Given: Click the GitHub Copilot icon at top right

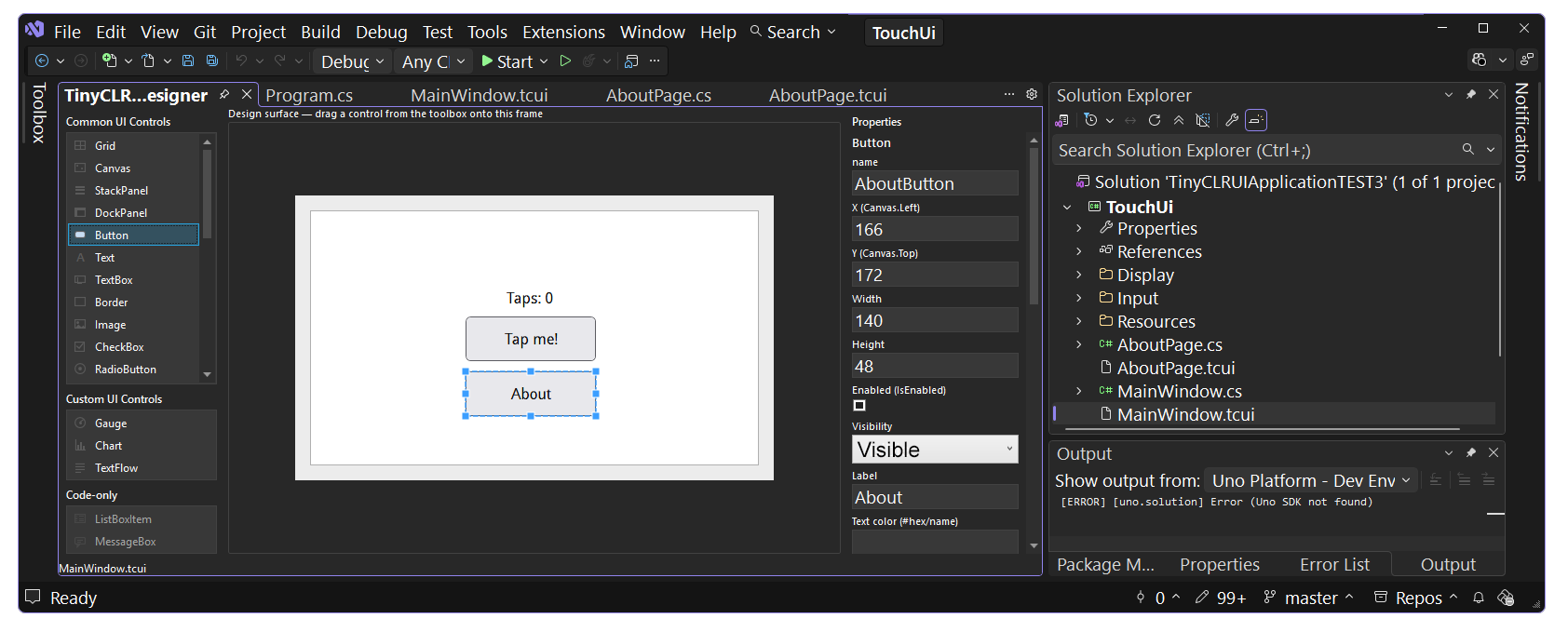Looking at the screenshot, I should click(1480, 60).
